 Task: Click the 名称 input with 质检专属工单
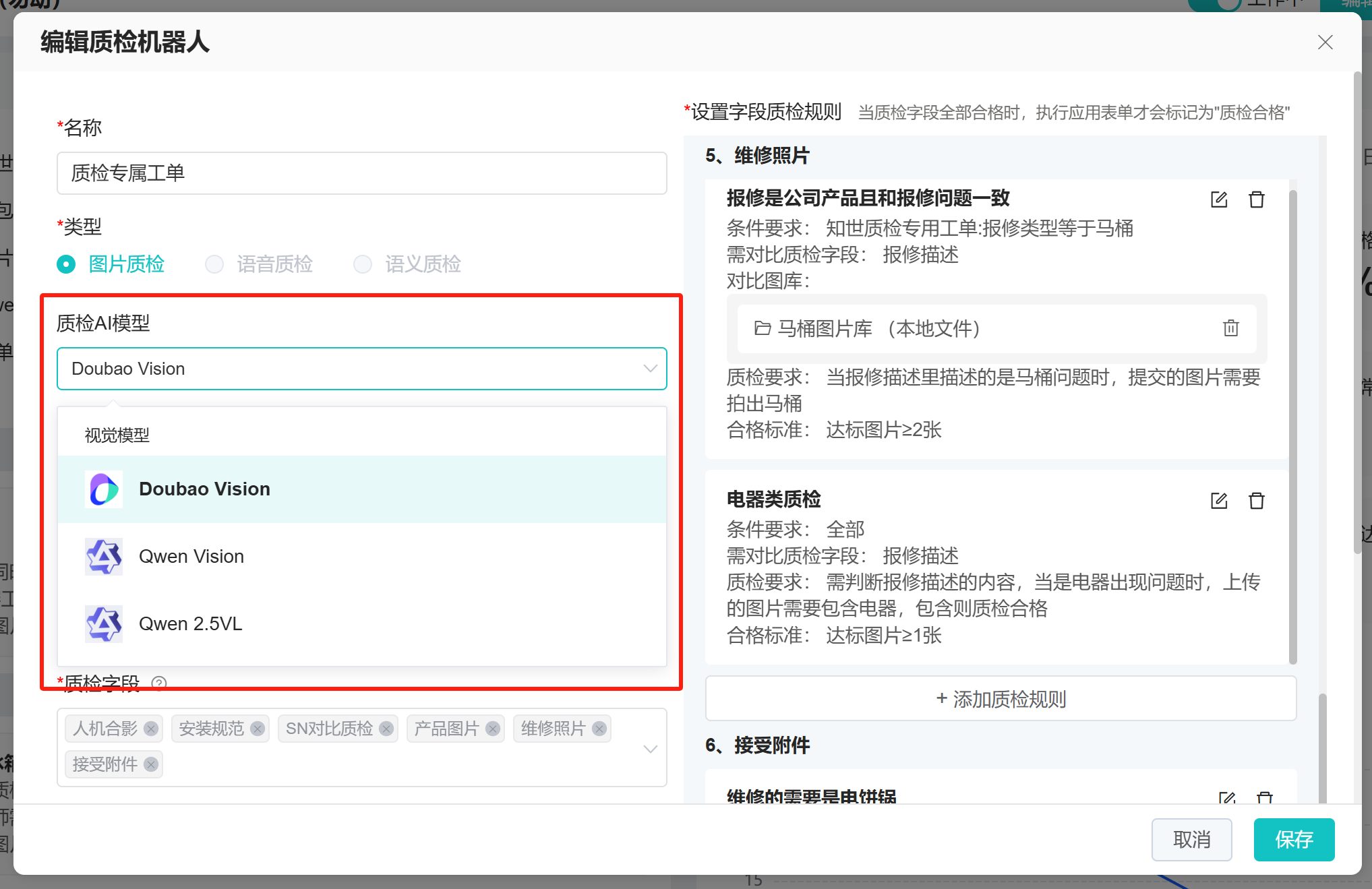362,173
